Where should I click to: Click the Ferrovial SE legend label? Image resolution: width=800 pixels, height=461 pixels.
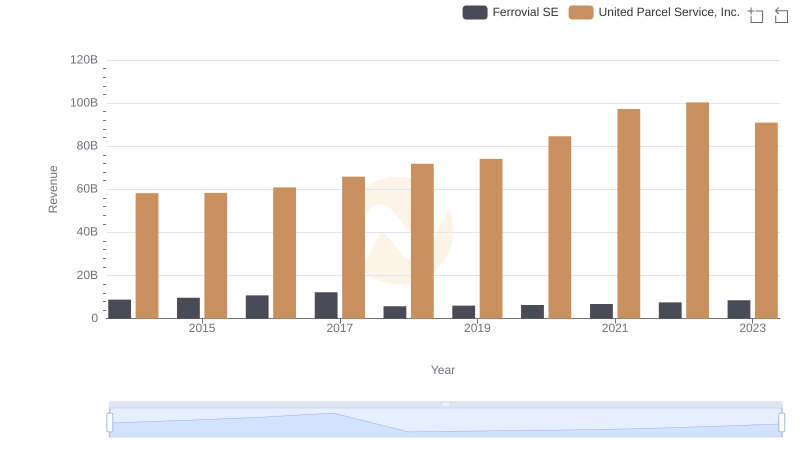[526, 12]
